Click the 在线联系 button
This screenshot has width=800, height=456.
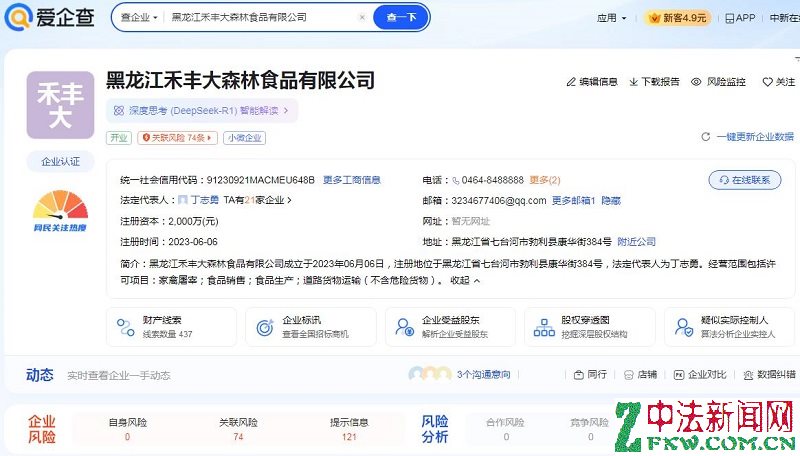pos(744,180)
